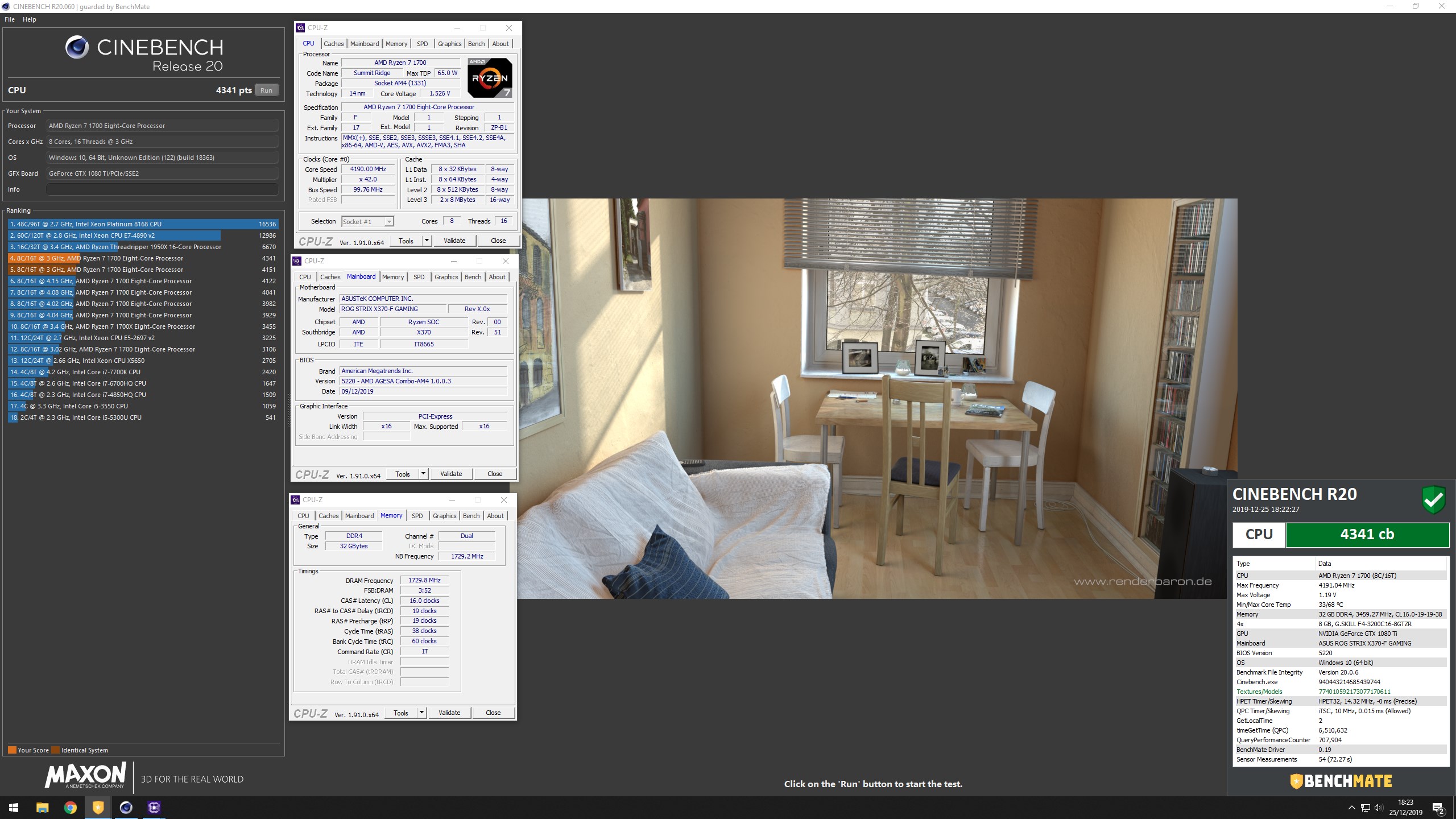Select rank 4 Ryzen 7 1700 4341 row
This screenshot has height=819, width=1456.
click(x=143, y=258)
